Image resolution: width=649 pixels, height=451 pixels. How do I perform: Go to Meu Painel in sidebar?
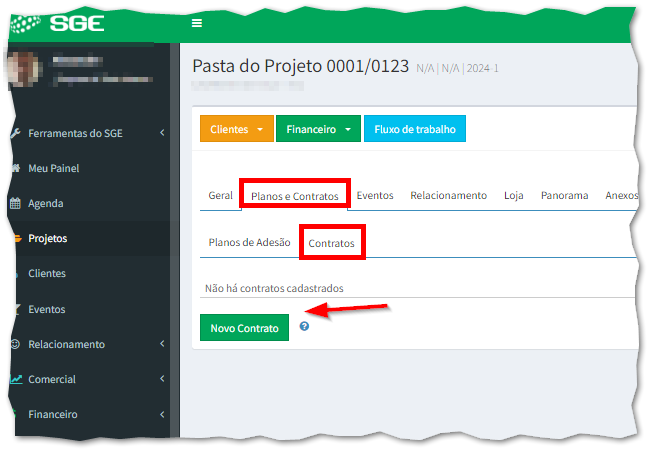tap(54, 168)
